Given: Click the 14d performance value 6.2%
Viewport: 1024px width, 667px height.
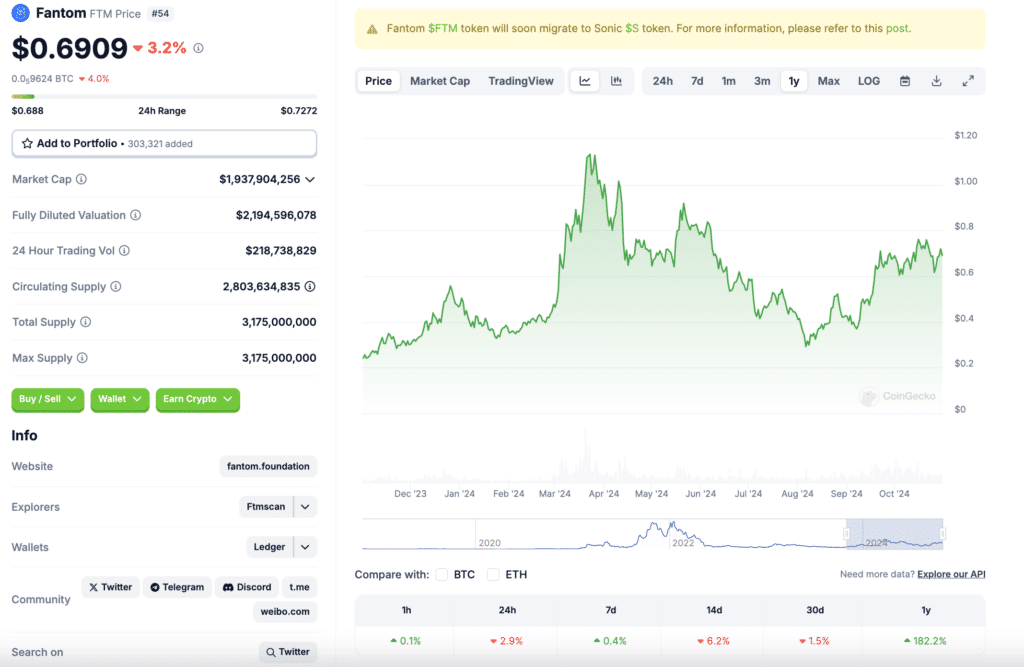Looking at the screenshot, I should coord(713,641).
